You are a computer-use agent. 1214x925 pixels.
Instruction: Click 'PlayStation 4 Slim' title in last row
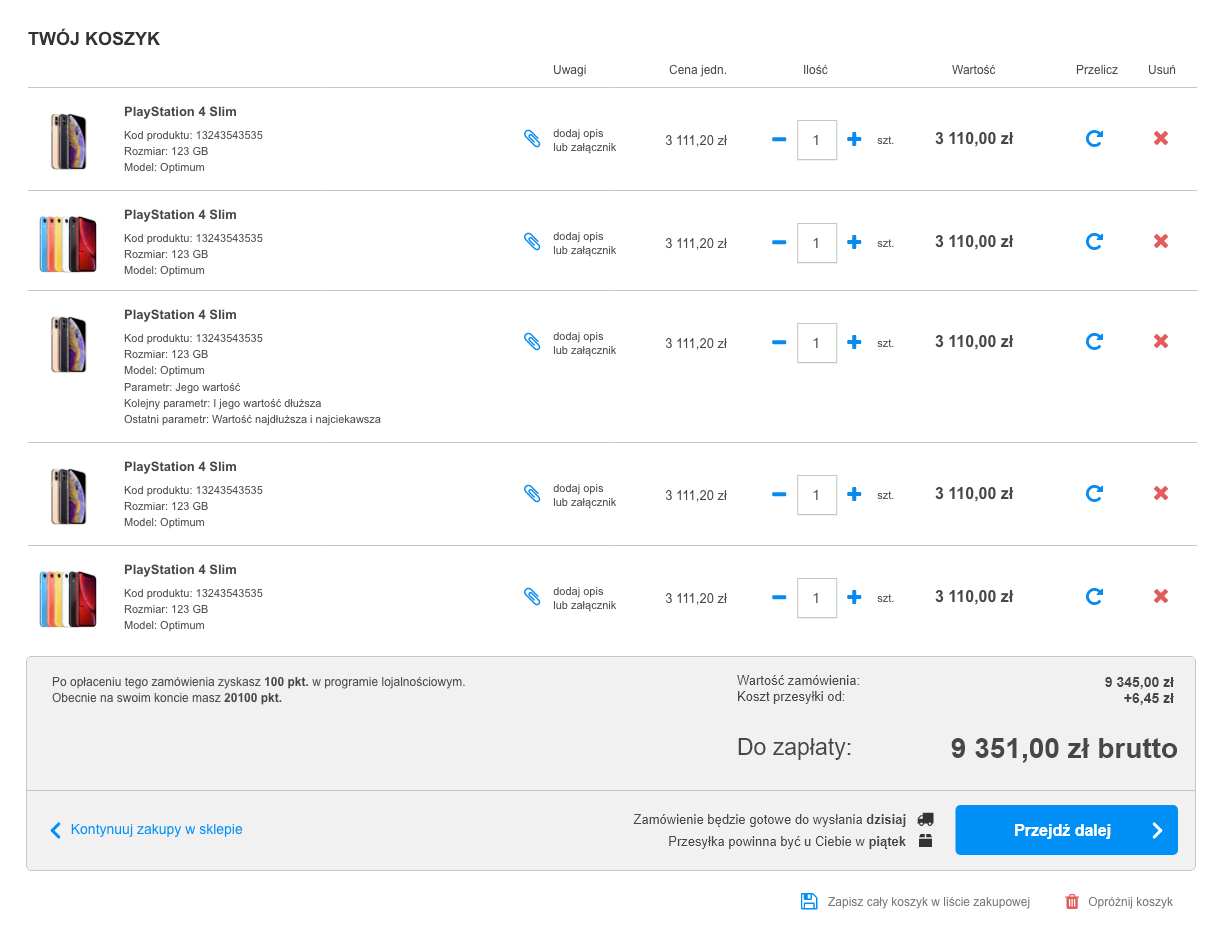tap(180, 570)
